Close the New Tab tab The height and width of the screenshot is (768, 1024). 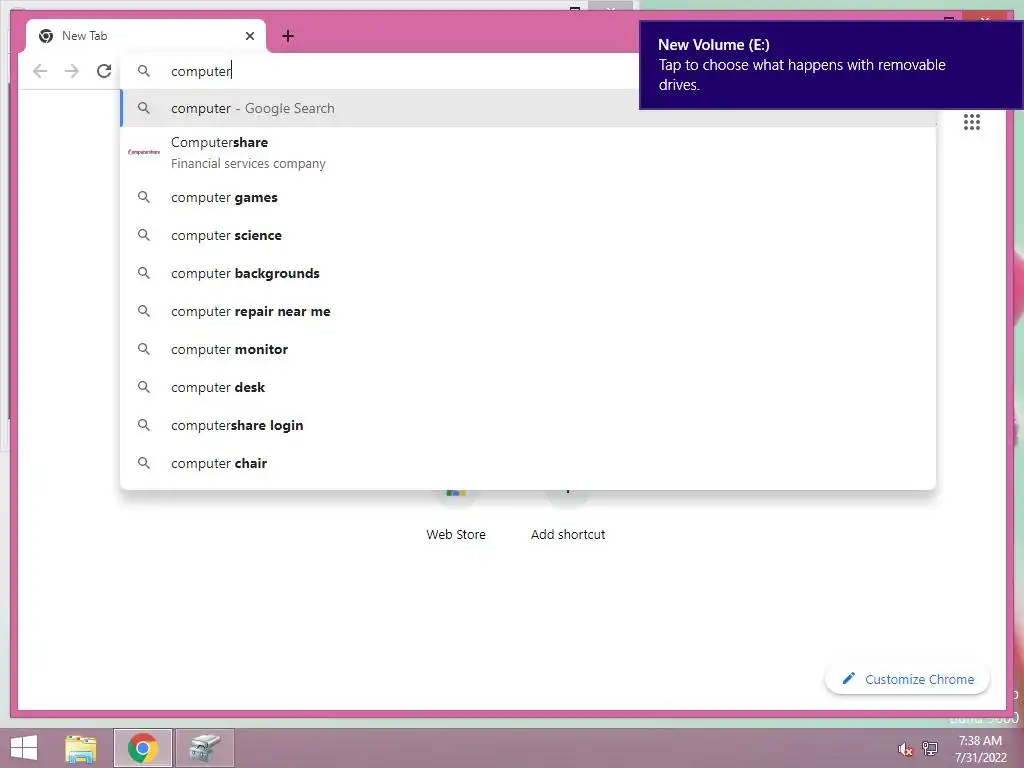[x=249, y=36]
